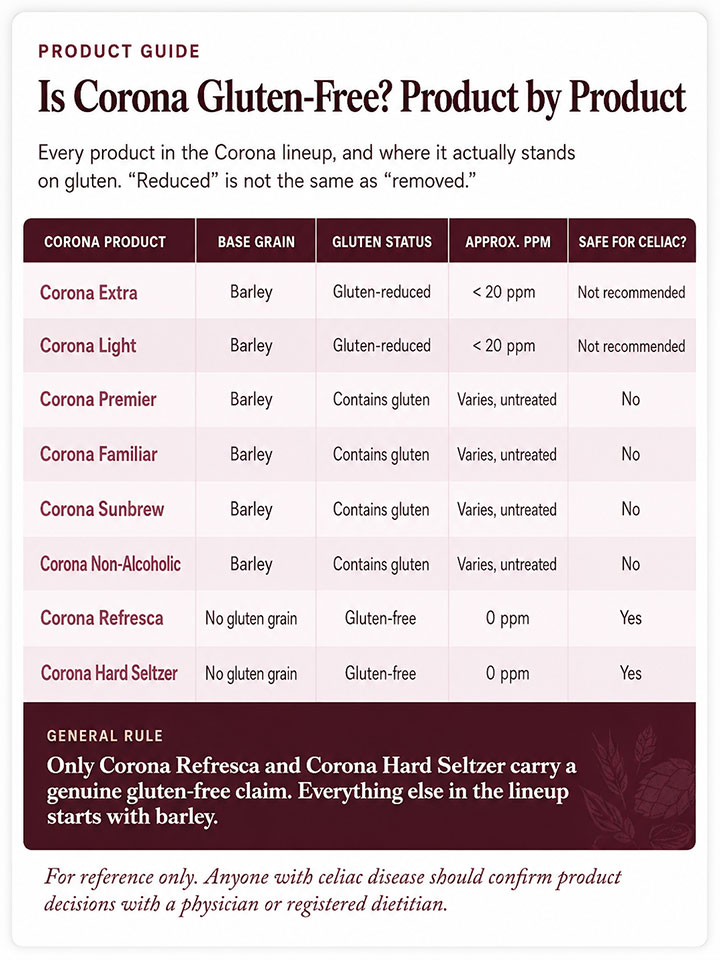Click the Corona Premier row label
Viewport: 720px width, 960px height.
tap(98, 399)
